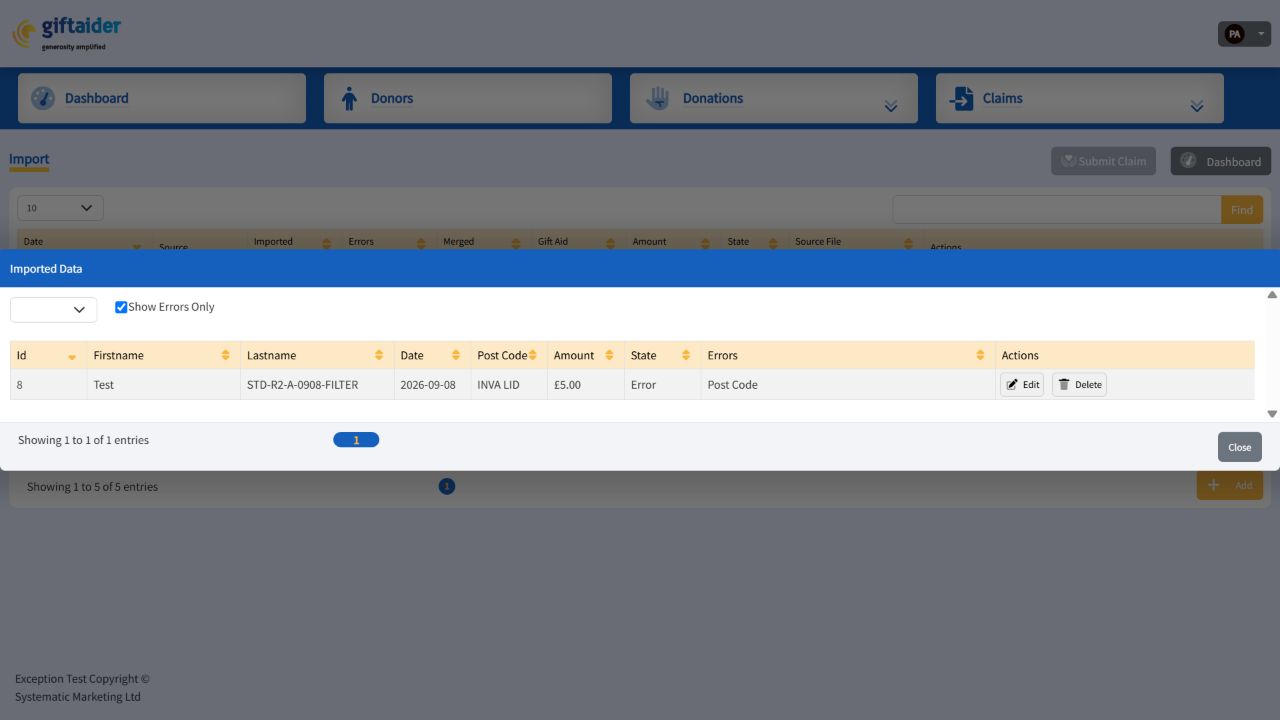Expand the Donations menu chevron
The width and height of the screenshot is (1280, 720).
pyautogui.click(x=891, y=106)
